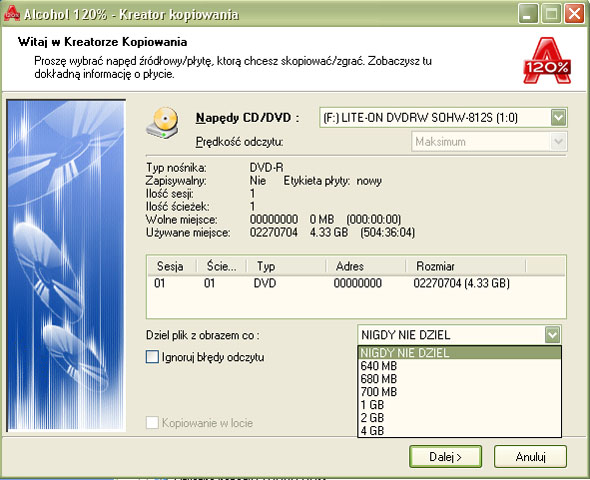Close the Kreator kopiowania window
Image resolution: width=590 pixels, height=480 pixels.
pos(574,14)
